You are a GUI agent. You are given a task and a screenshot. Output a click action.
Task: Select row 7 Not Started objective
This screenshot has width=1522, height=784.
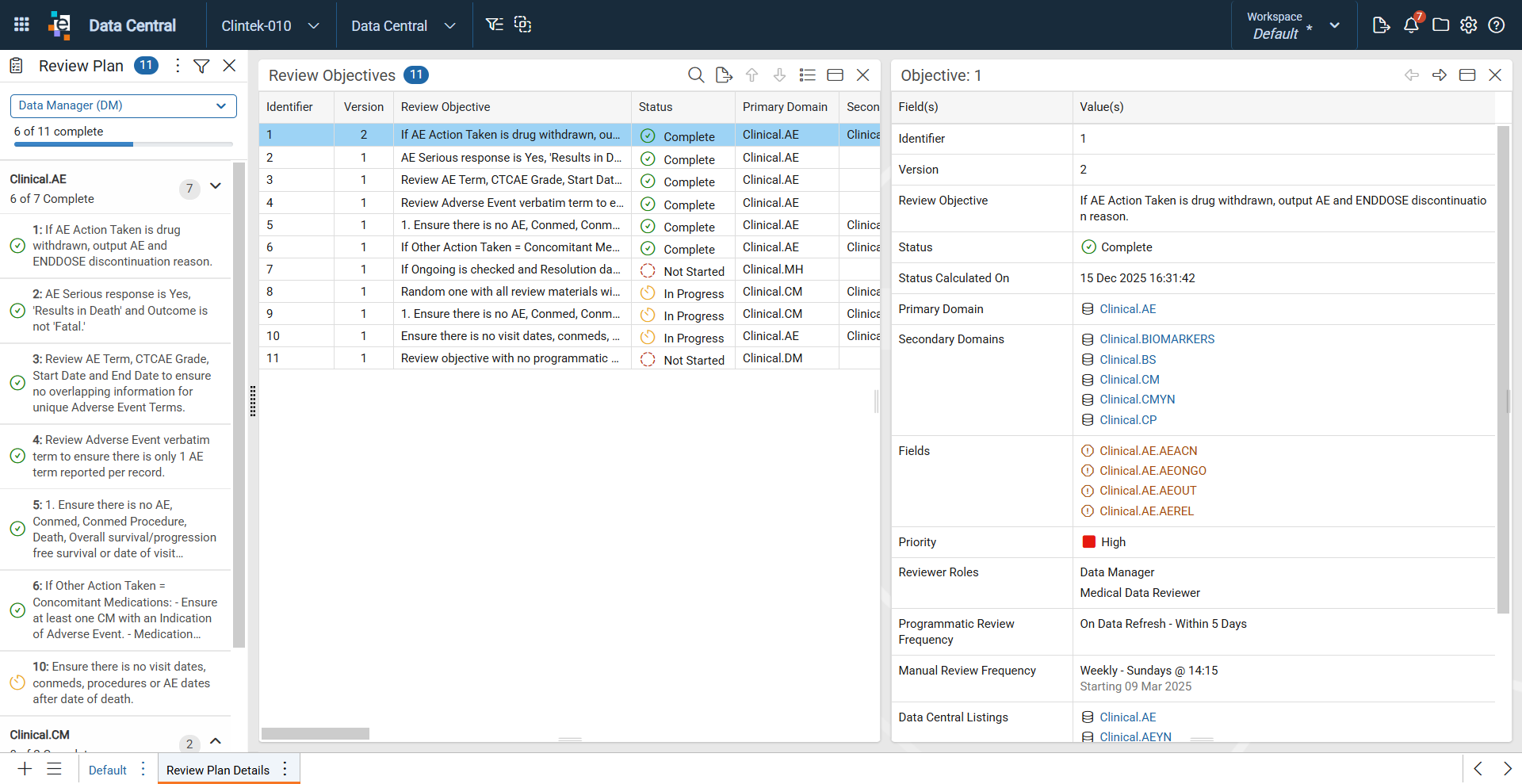tap(569, 270)
